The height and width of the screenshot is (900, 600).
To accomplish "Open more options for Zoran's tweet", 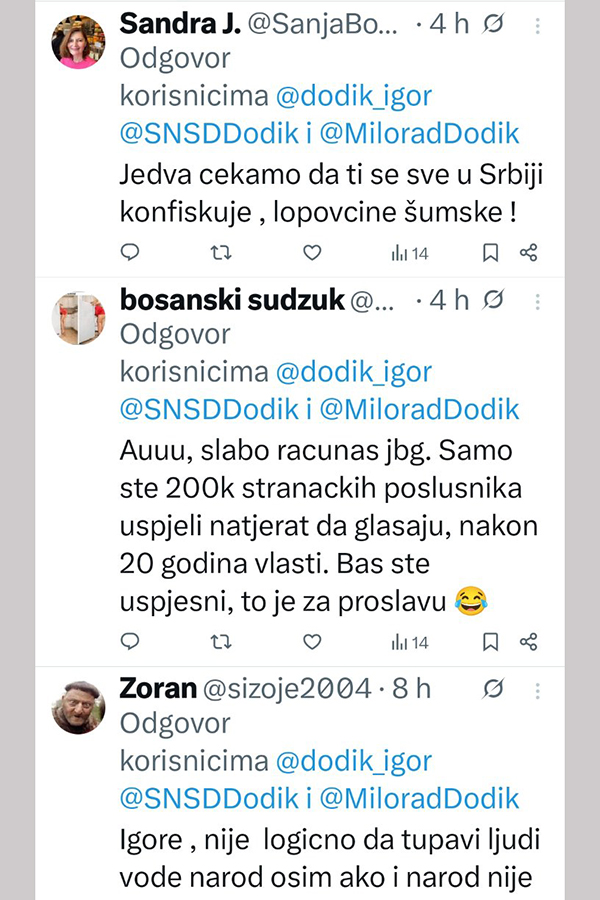I will pyautogui.click(x=539, y=689).
